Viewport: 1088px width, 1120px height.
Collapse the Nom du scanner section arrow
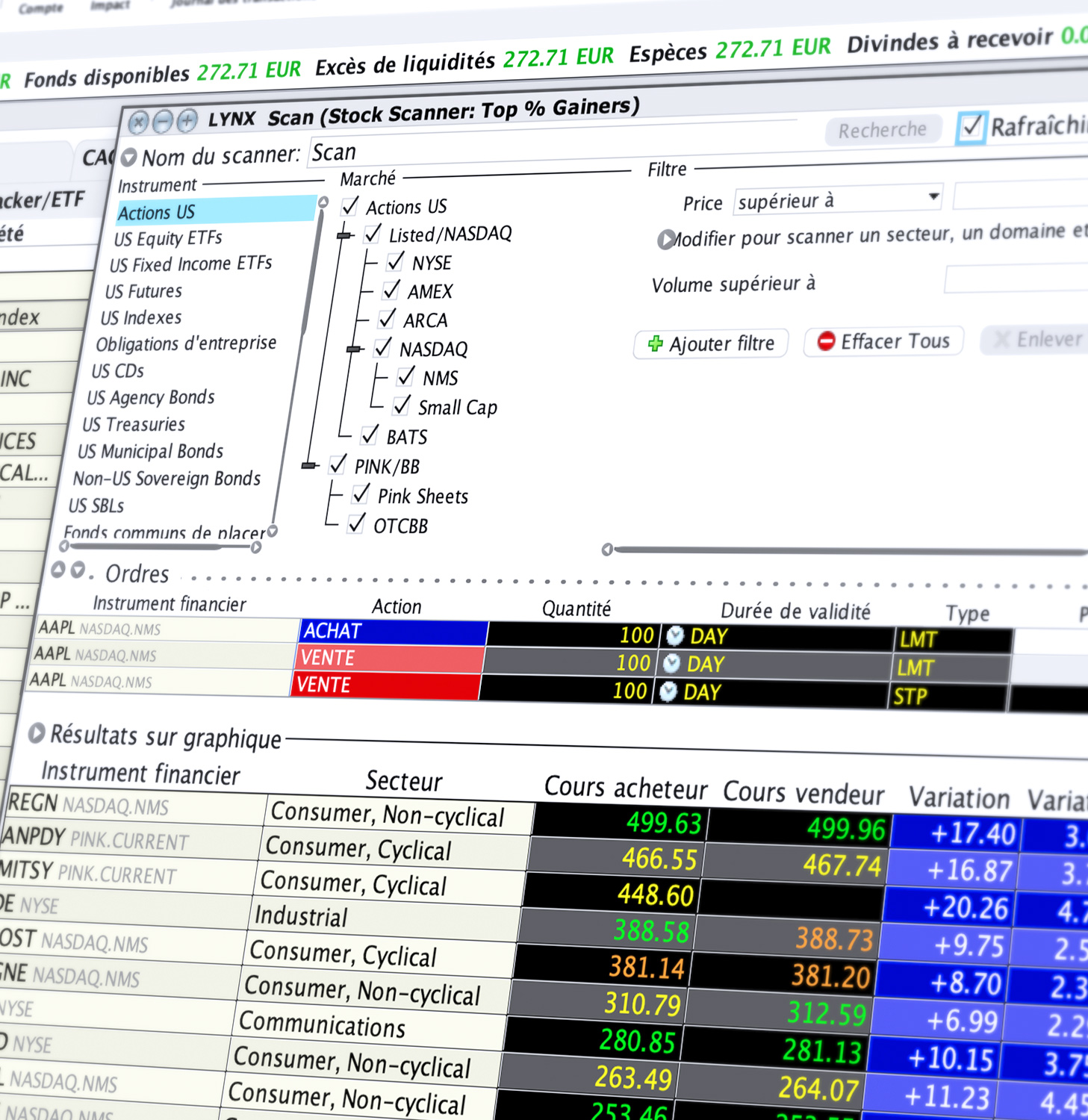(129, 158)
